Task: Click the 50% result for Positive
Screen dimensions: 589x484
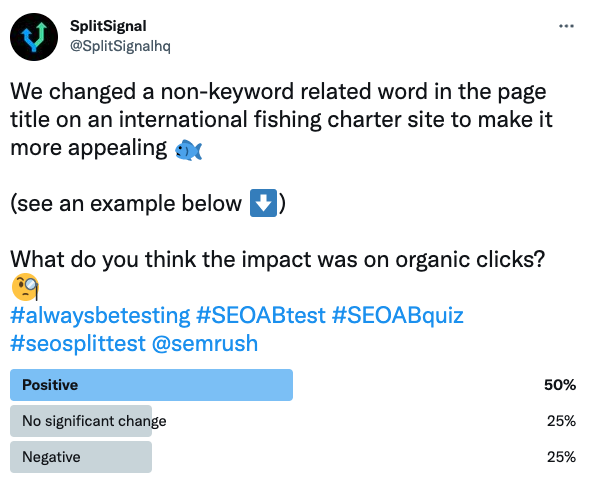Action: coord(560,385)
